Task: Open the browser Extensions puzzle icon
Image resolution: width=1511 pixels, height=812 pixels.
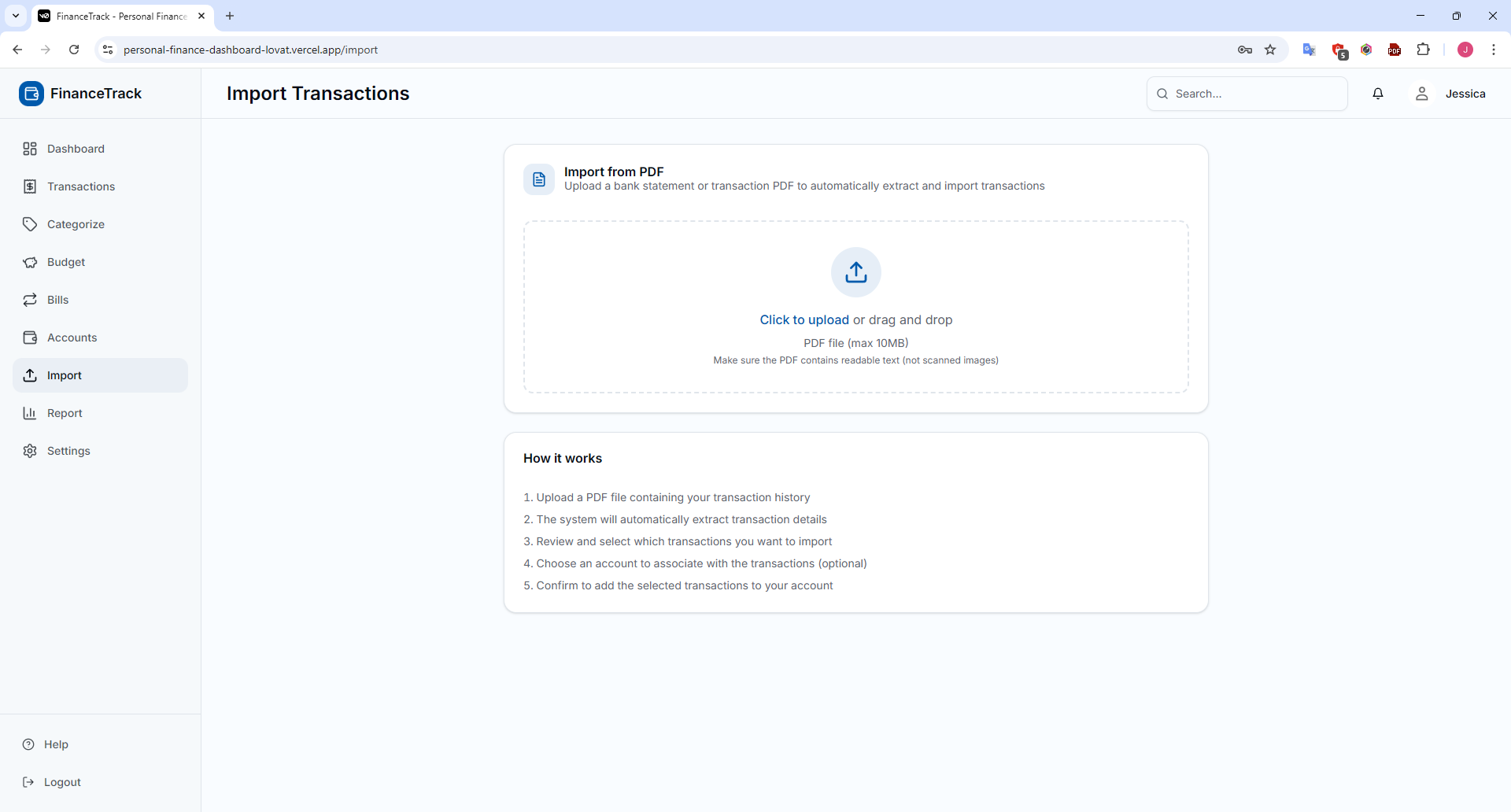Action: [1423, 50]
